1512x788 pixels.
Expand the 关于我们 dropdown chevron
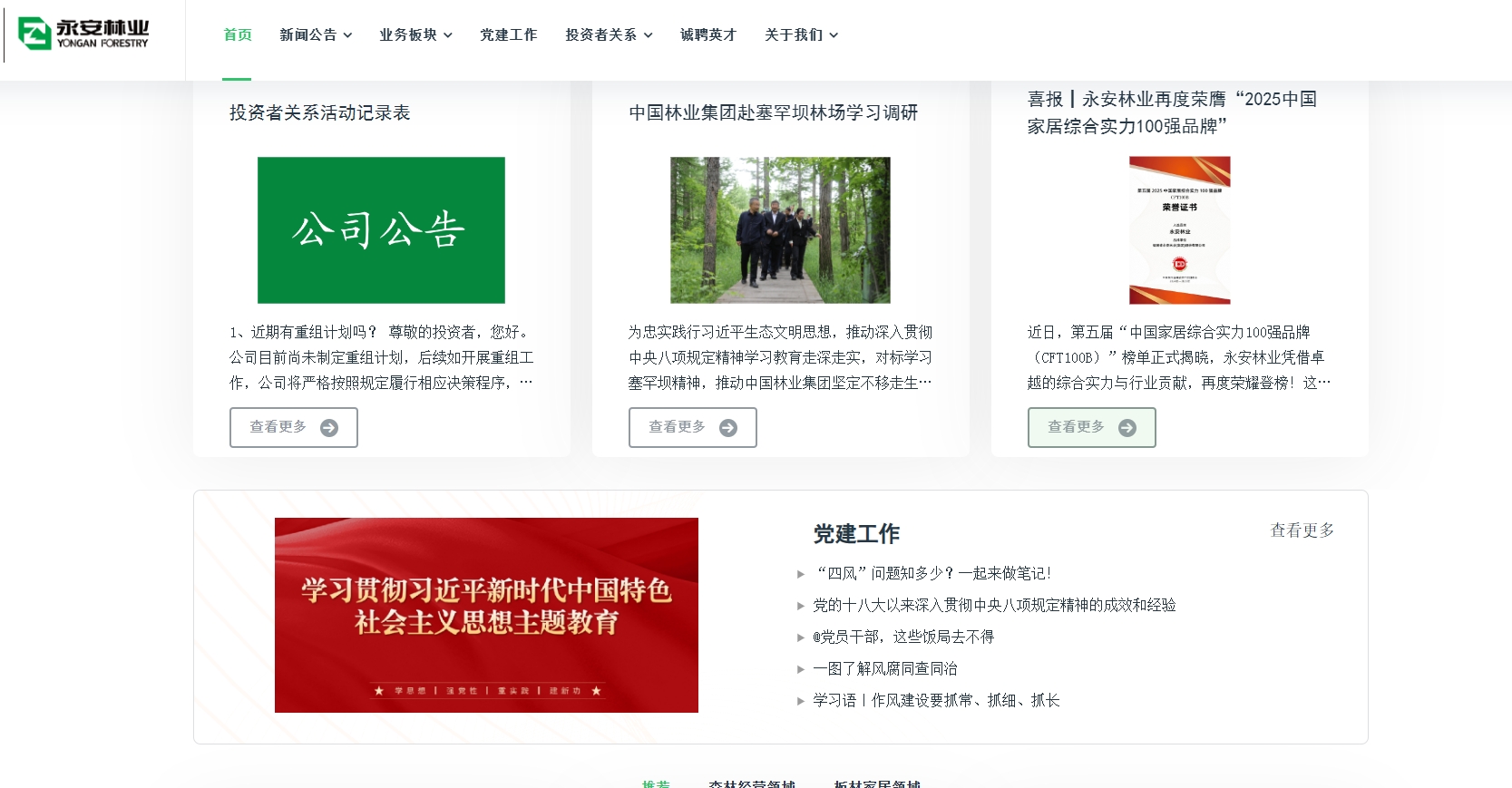834,35
